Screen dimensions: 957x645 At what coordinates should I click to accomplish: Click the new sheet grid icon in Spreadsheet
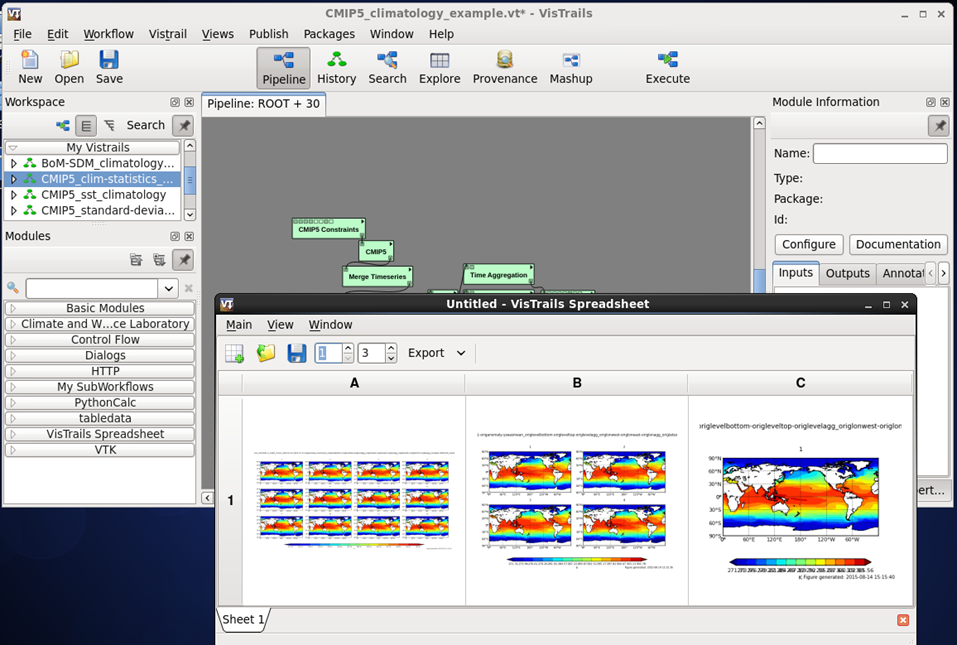234,353
